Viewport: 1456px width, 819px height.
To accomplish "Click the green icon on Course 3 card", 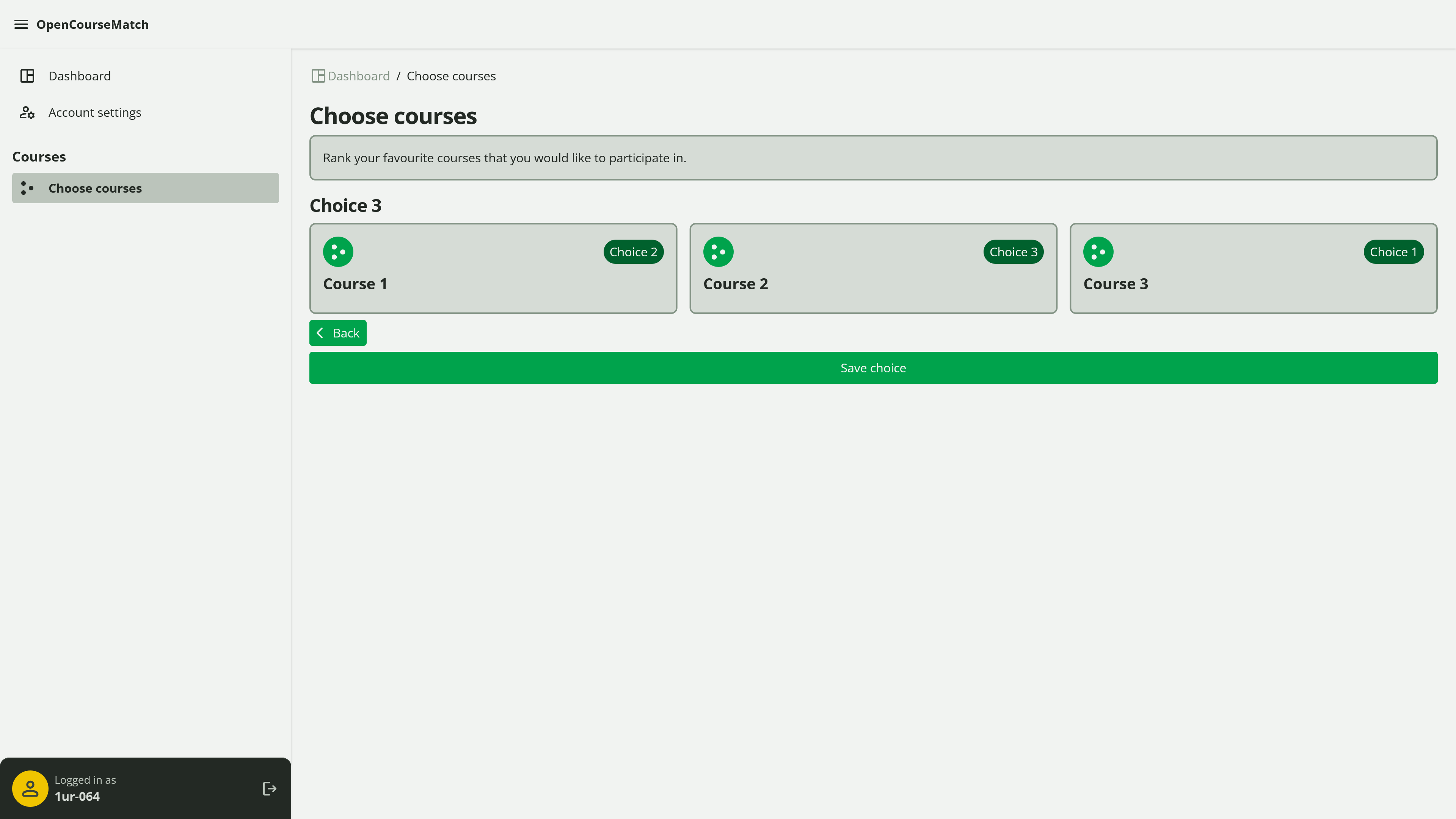I will pyautogui.click(x=1098, y=251).
